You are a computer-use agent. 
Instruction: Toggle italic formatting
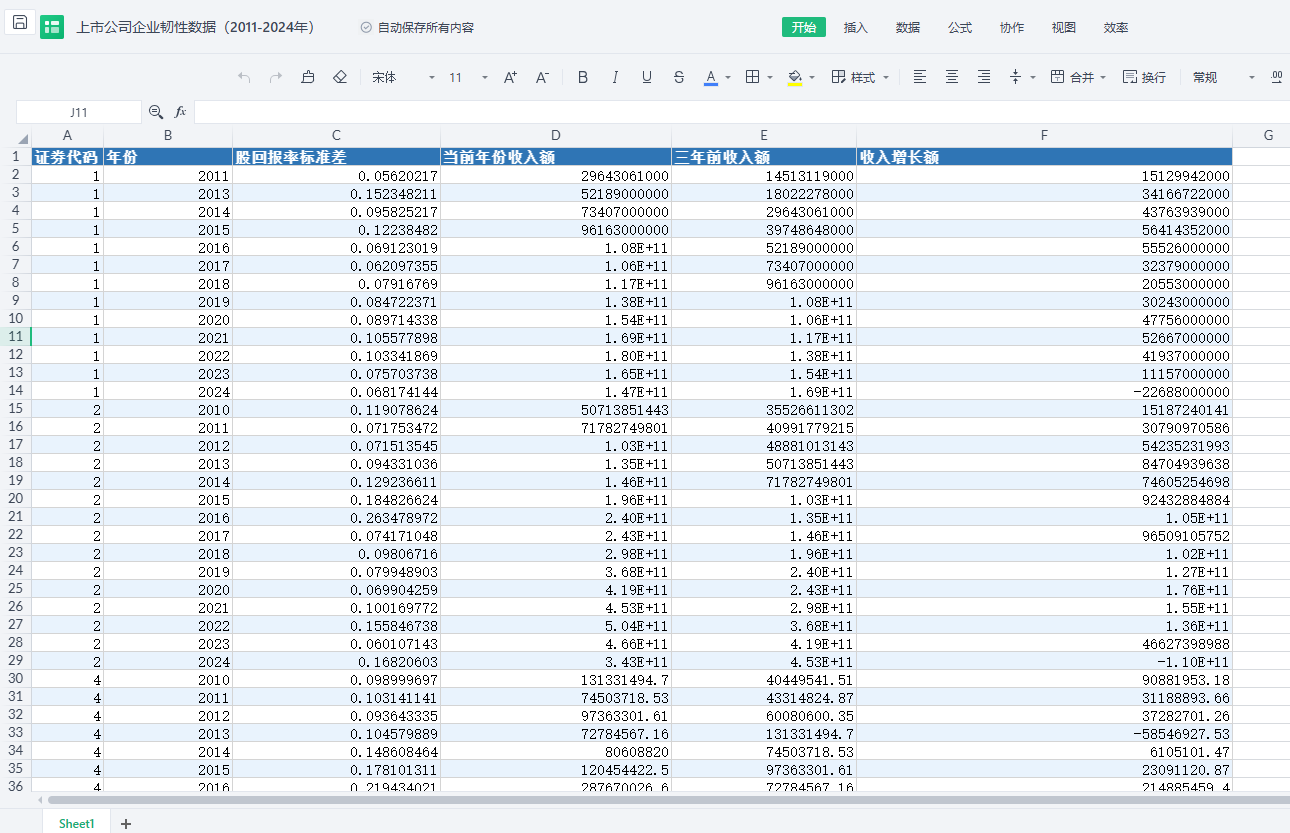point(615,77)
